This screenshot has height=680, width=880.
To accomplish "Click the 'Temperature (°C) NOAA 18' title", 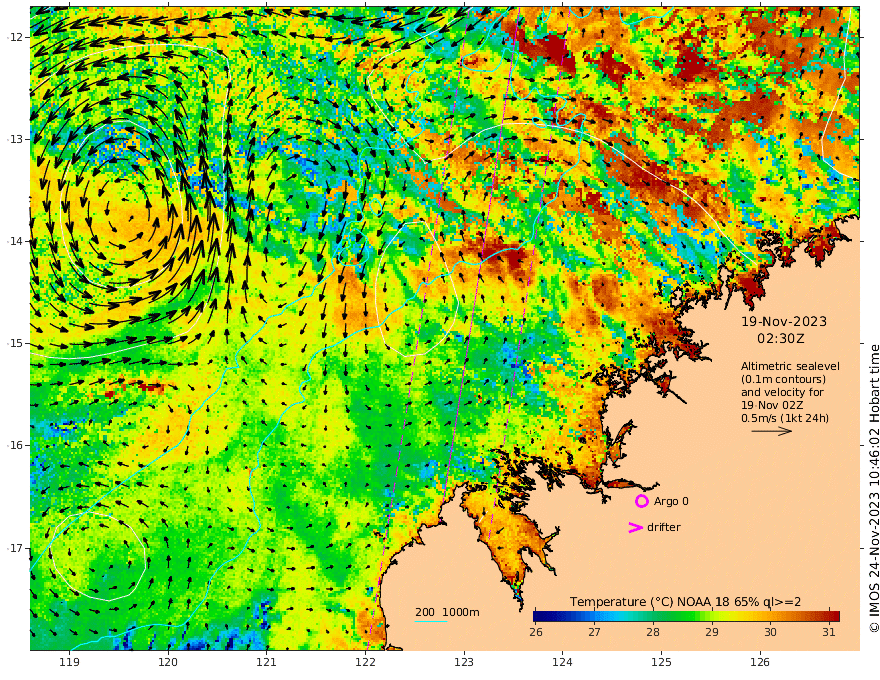I will pyautogui.click(x=649, y=601).
